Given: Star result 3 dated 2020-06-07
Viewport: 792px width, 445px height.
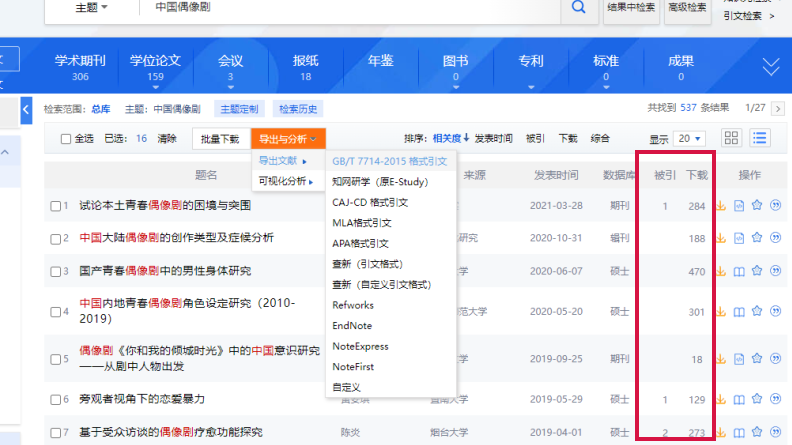Looking at the screenshot, I should (x=757, y=271).
